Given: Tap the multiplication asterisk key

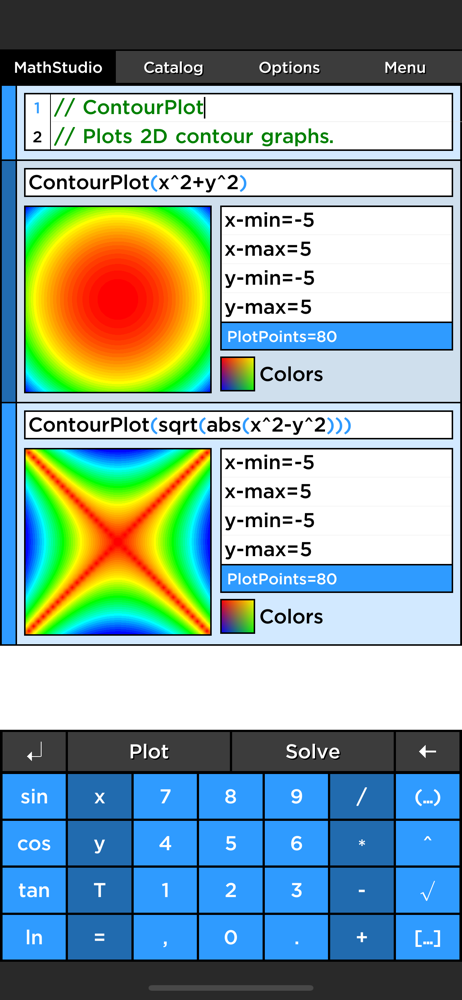Looking at the screenshot, I should pyautogui.click(x=361, y=843).
